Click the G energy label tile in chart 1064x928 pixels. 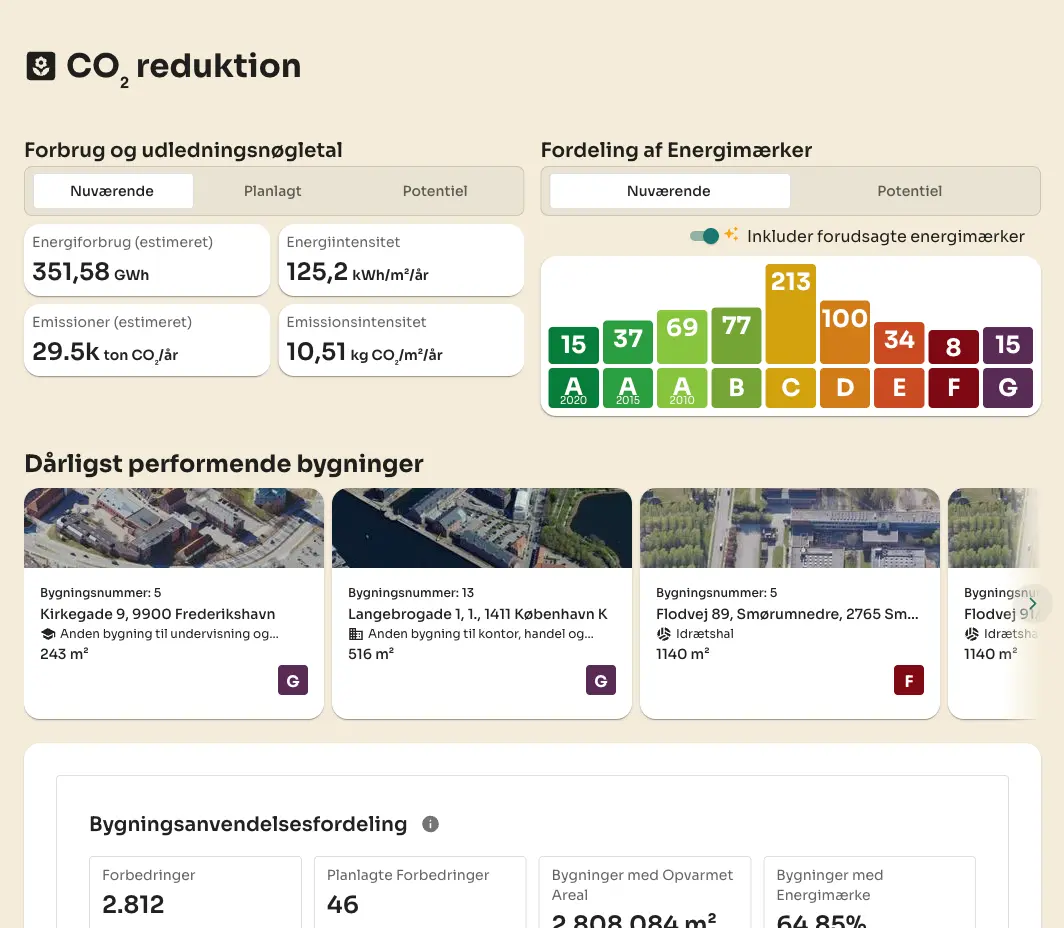[1008, 387]
